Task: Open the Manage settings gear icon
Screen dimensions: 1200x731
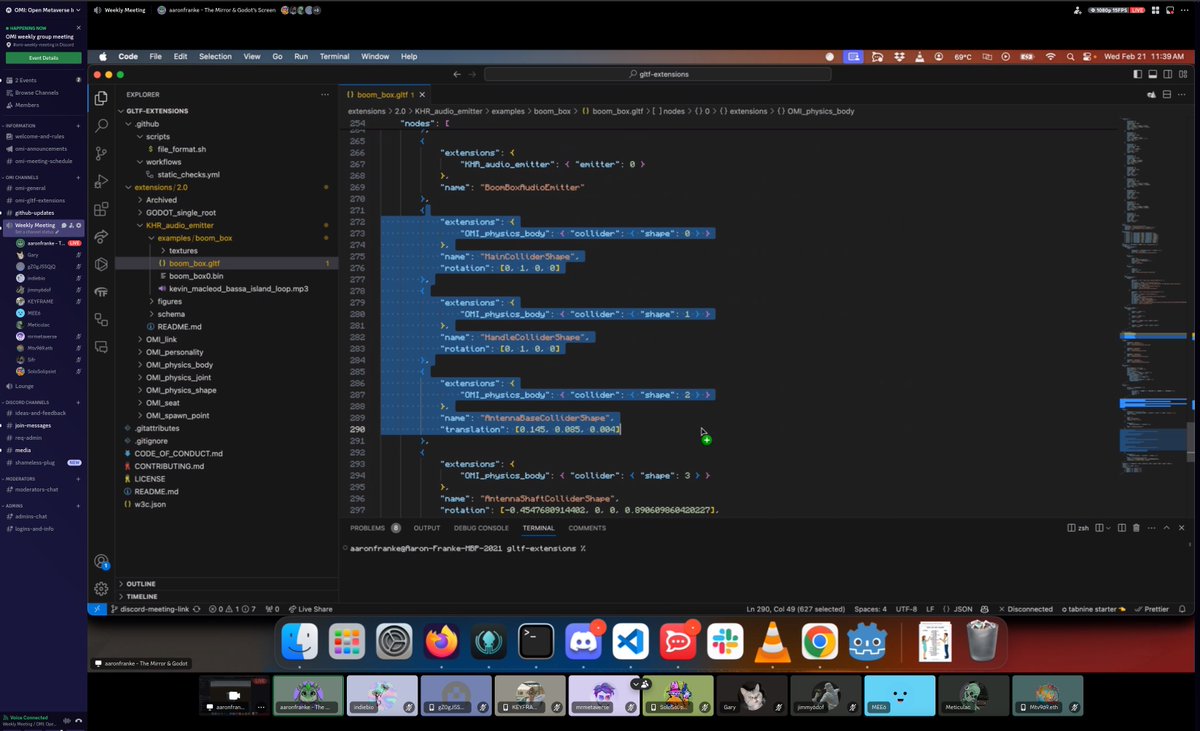Action: pyautogui.click(x=101, y=588)
